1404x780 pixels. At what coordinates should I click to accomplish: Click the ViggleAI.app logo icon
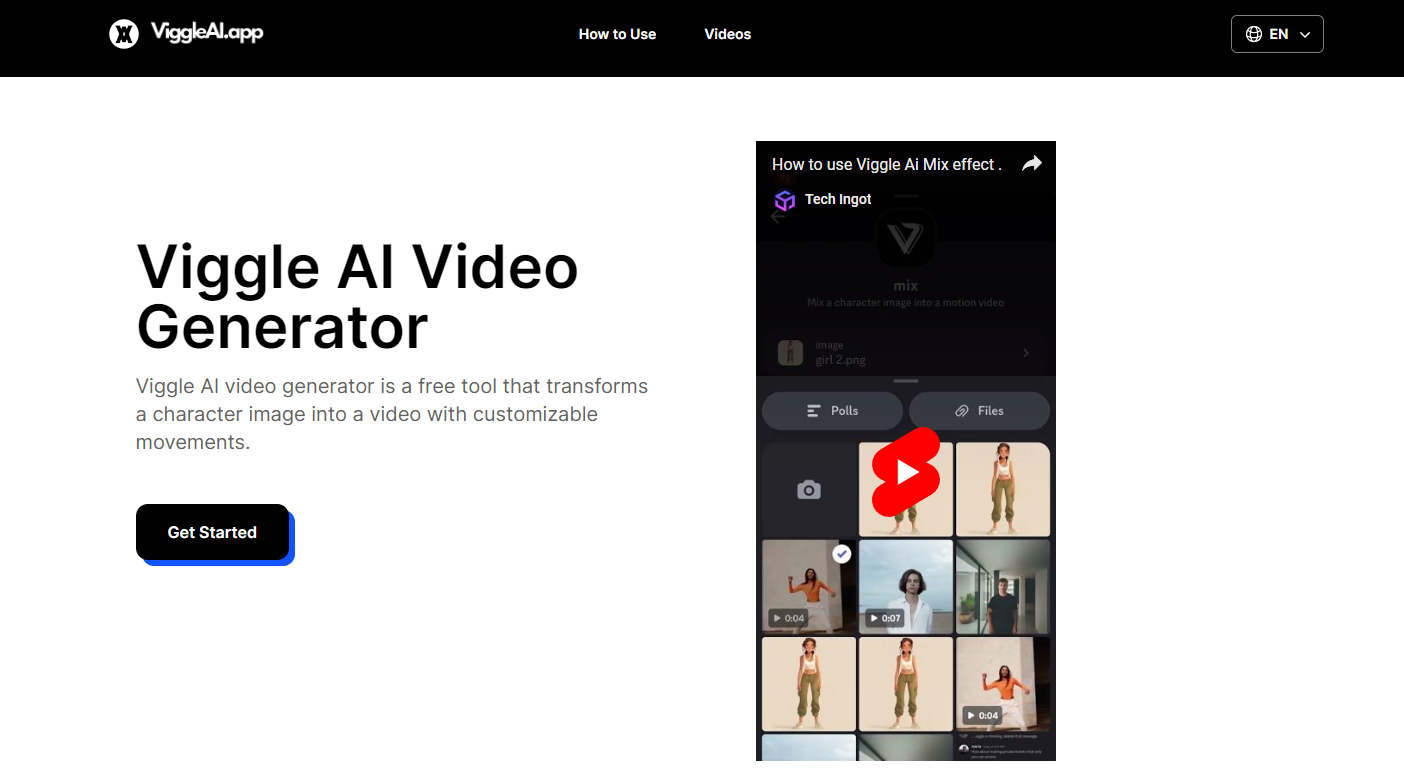tap(123, 33)
